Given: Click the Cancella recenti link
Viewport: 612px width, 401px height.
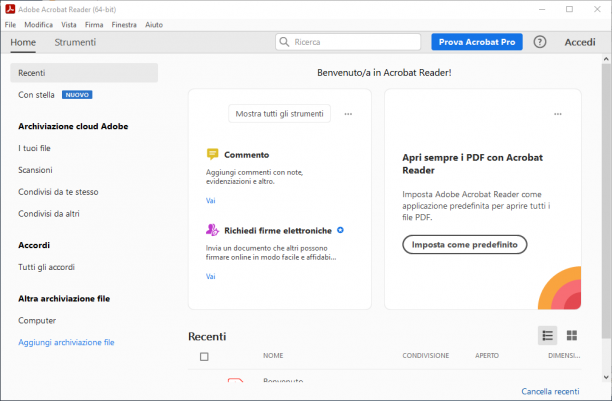Looking at the screenshot, I should click(x=550, y=391).
